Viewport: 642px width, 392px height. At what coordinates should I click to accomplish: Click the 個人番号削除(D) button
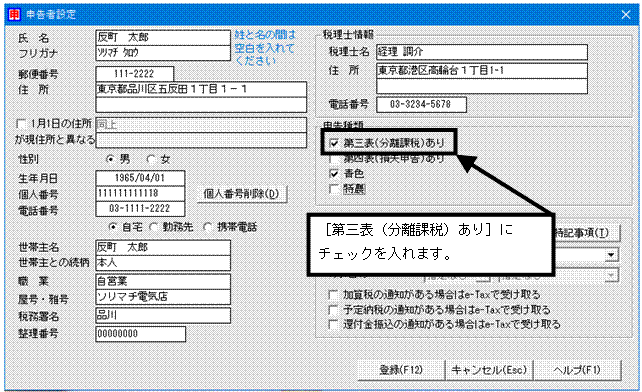[241, 194]
